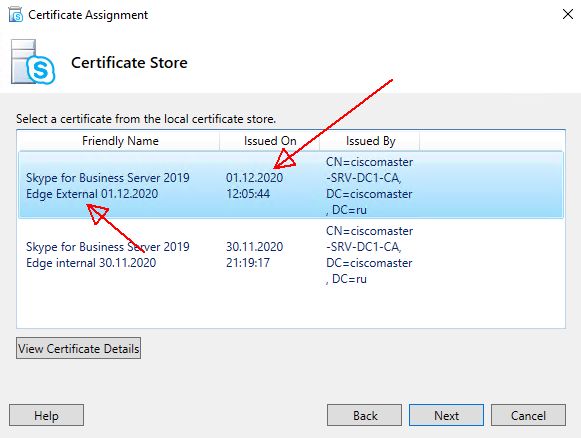The height and width of the screenshot is (438, 581).
Task: Close the Certificate Assignment dialog
Action: (x=568, y=14)
